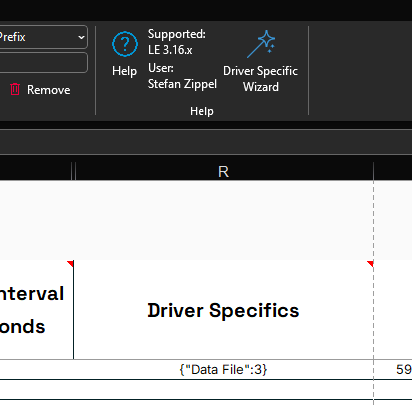Image resolution: width=412 pixels, height=408 pixels.
Task: Click the Supported LE 3.16.x text
Action: 177,42
